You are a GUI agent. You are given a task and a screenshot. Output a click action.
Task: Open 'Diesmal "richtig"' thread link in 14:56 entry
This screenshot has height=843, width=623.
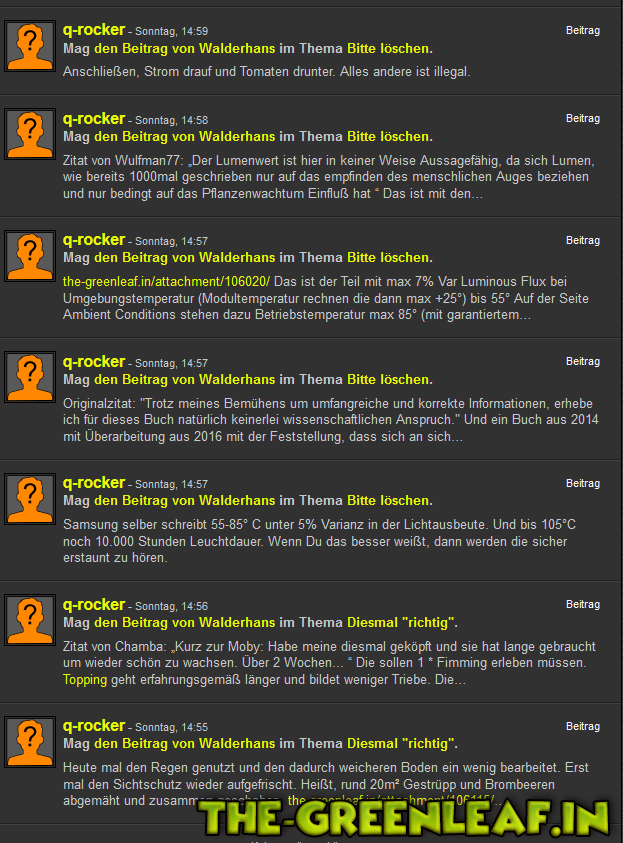pyautogui.click(x=400, y=623)
